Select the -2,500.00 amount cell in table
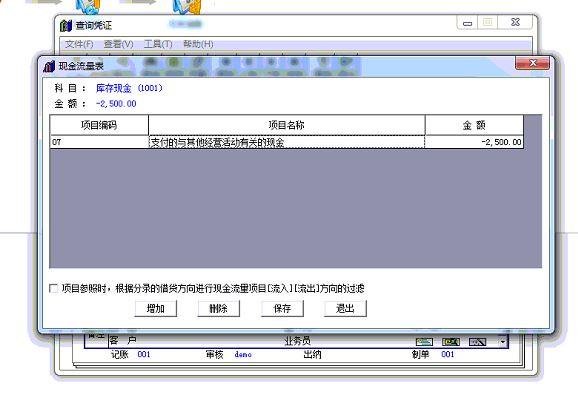The image size is (578, 416). pyautogui.click(x=474, y=142)
